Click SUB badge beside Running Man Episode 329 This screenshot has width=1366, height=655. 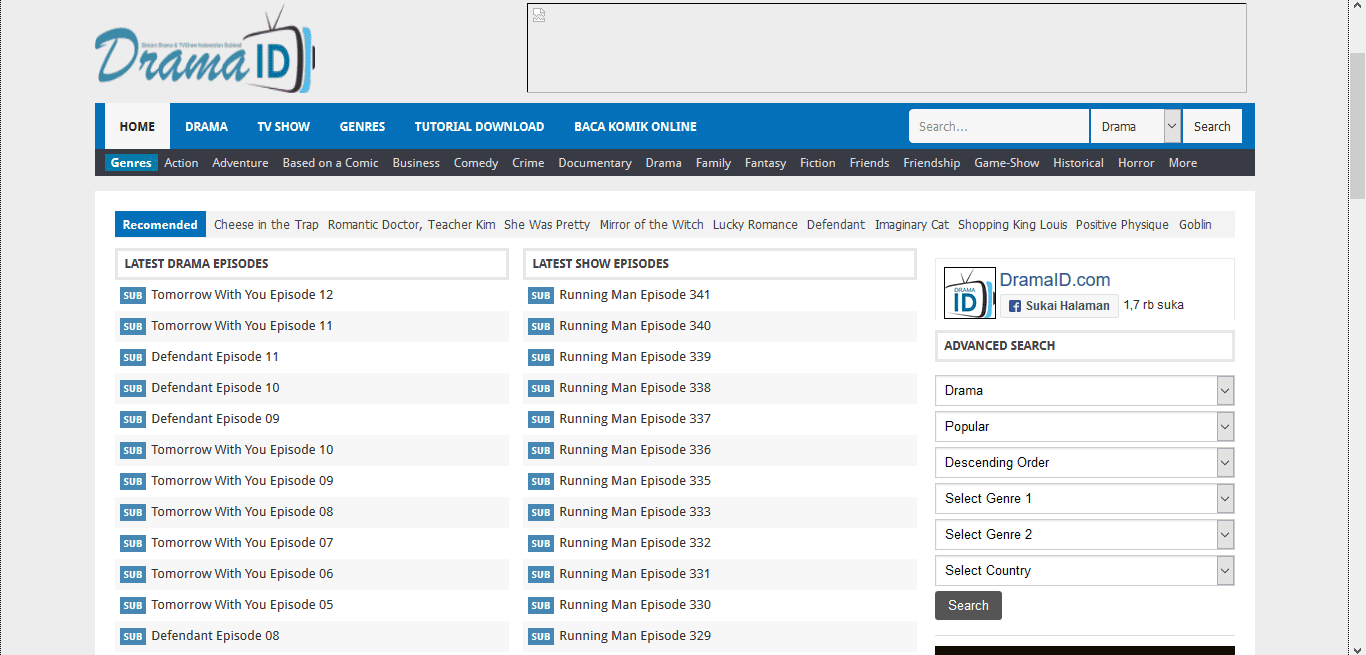[541, 636]
